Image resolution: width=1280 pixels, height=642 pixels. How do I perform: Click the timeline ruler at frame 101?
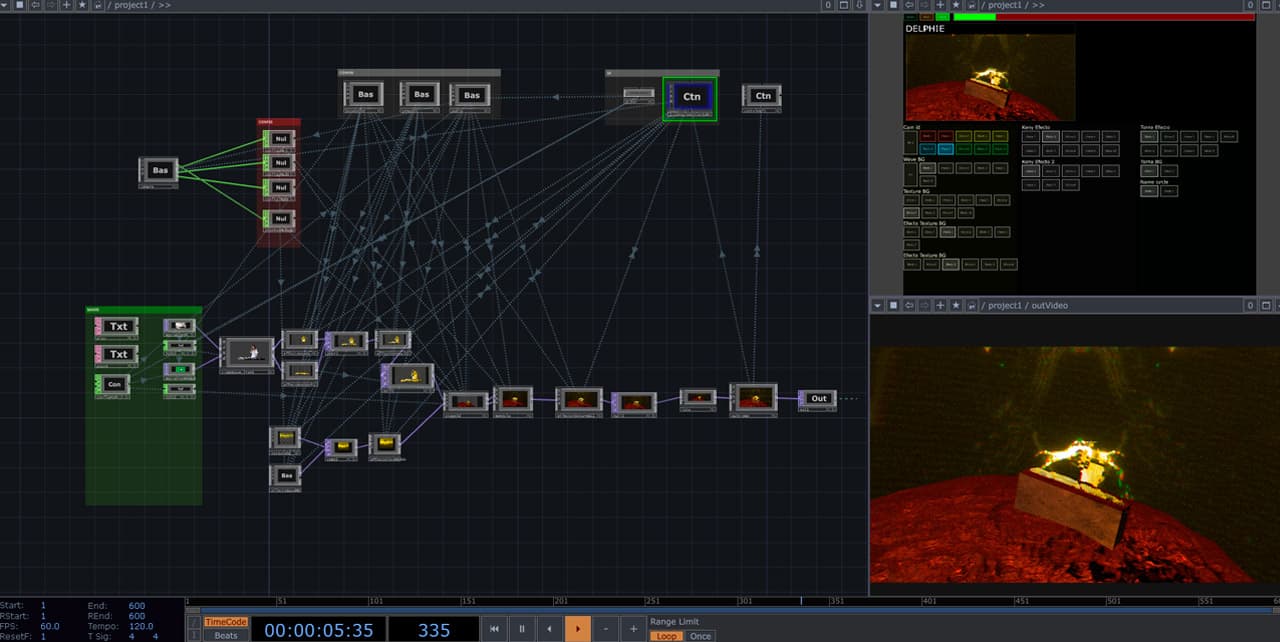coord(375,602)
